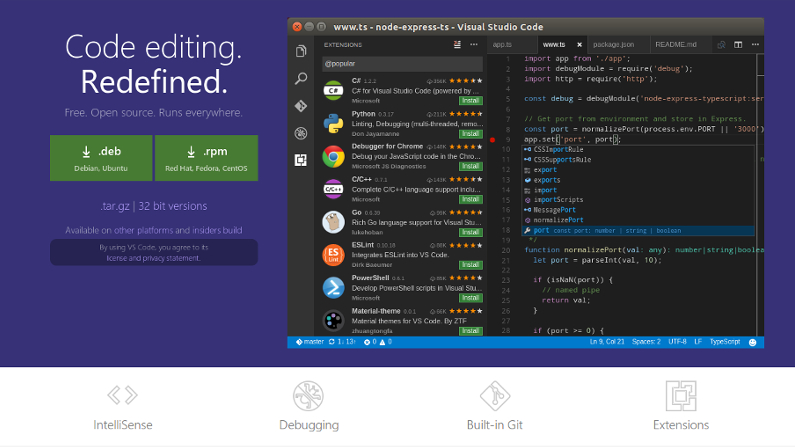This screenshot has height=447, width=795.
Task: Click the Go gopher extension icon
Action: [x=333, y=222]
